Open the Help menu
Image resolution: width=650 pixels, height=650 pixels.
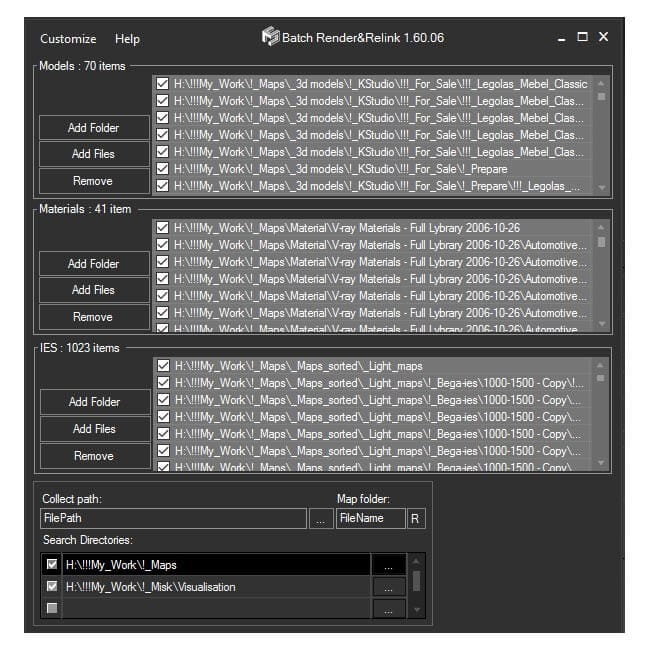coord(127,39)
